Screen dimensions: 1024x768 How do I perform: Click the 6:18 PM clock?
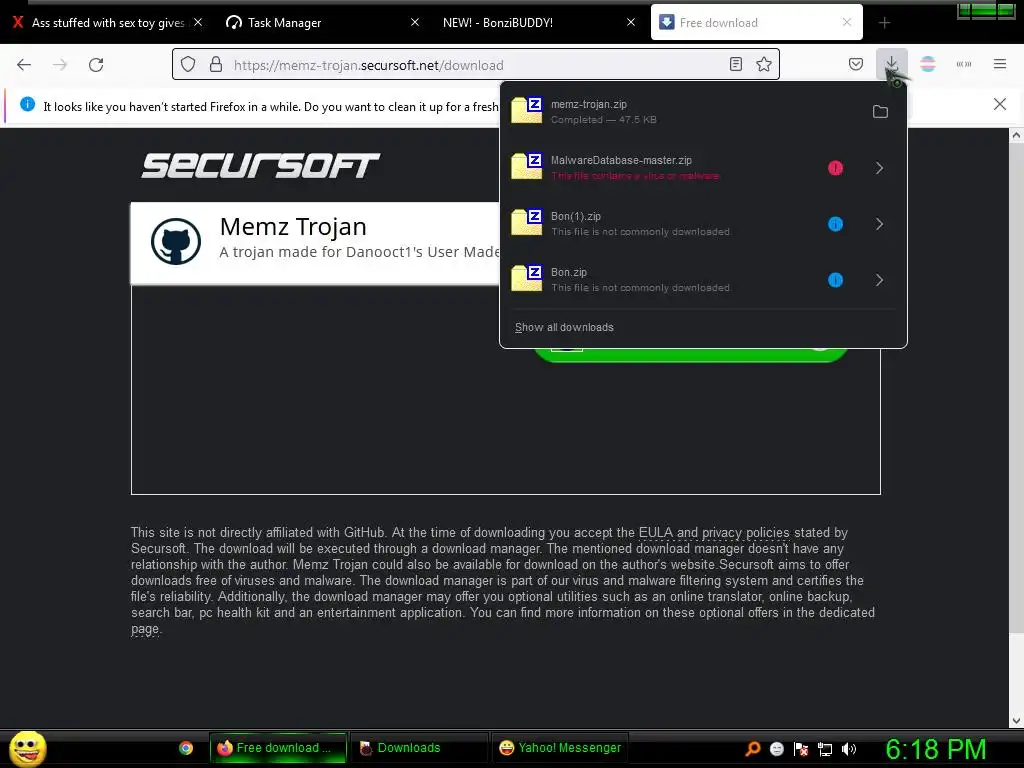935,749
